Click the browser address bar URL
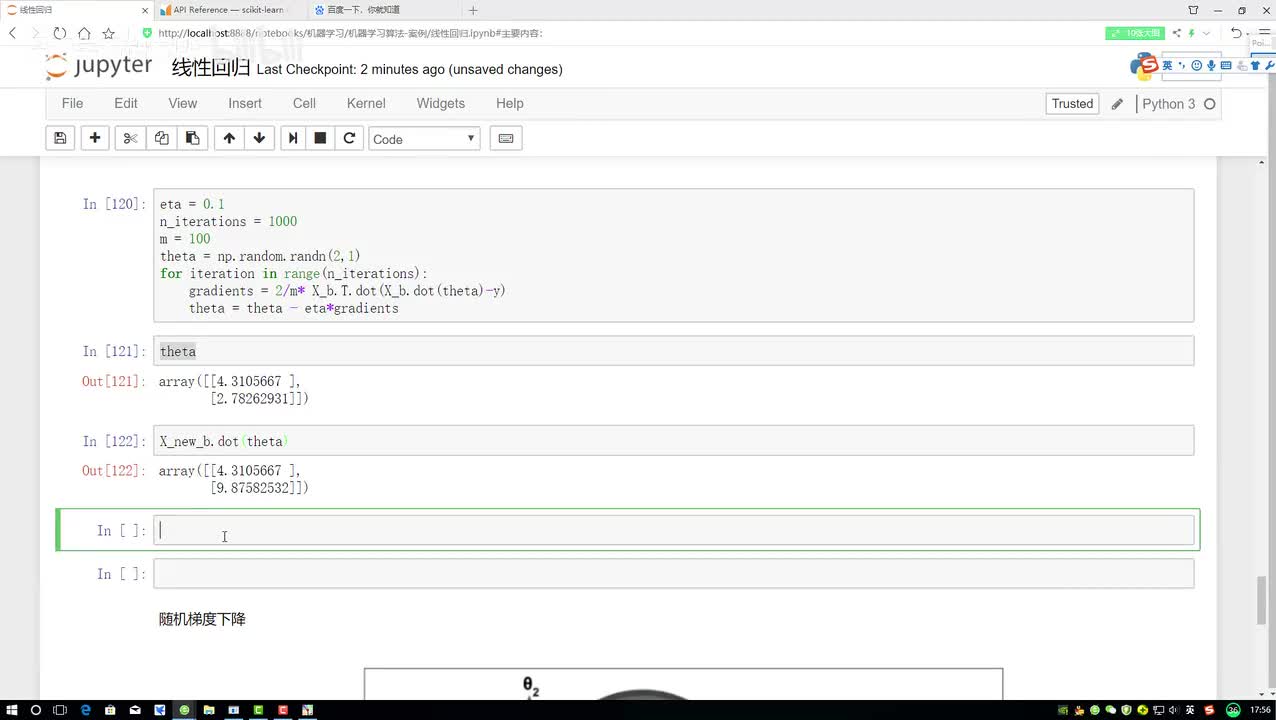Image resolution: width=1276 pixels, height=720 pixels. [350, 33]
